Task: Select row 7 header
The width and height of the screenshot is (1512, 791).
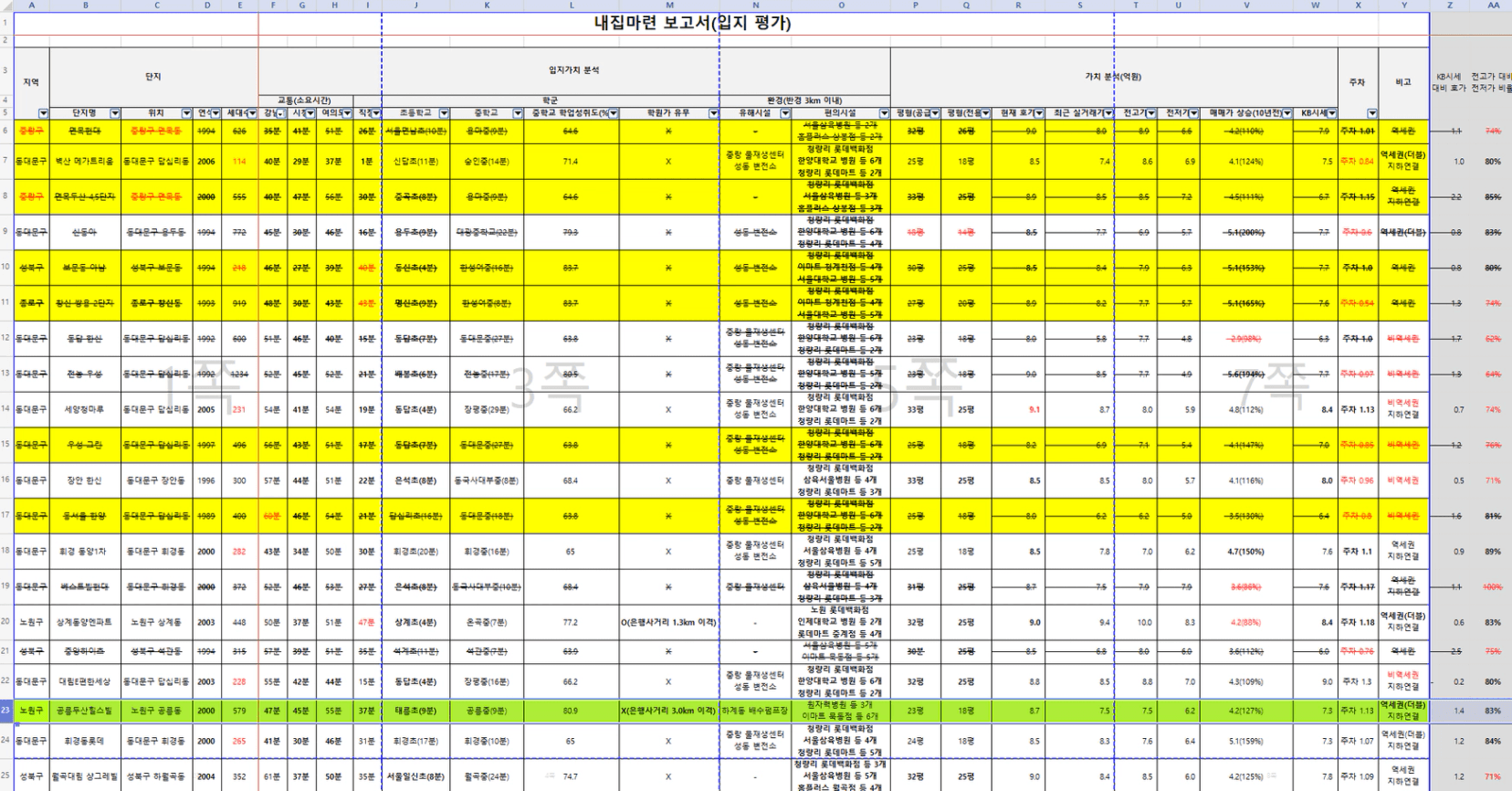Action: (6, 161)
